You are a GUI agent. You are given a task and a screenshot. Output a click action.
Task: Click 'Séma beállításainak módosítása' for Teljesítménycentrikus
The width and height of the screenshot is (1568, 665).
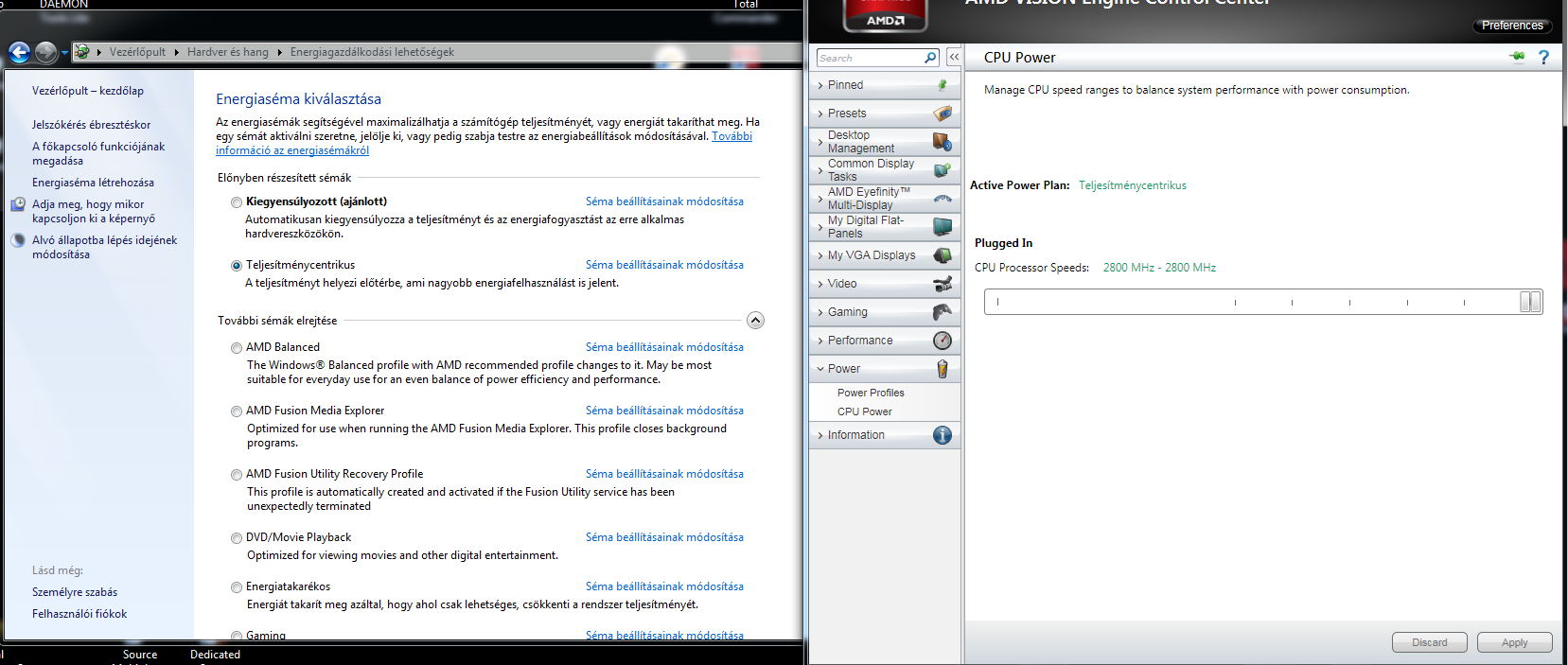[x=664, y=265]
